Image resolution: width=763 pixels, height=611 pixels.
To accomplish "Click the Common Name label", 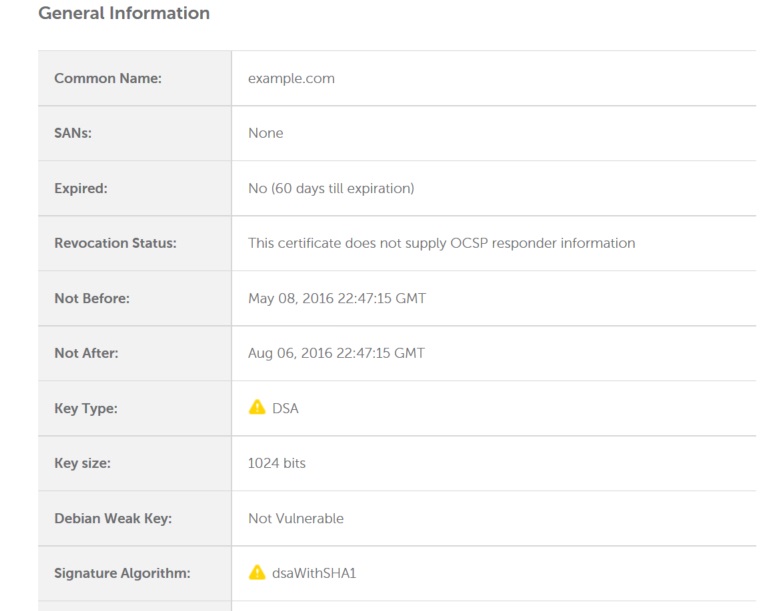I will 108,78.
